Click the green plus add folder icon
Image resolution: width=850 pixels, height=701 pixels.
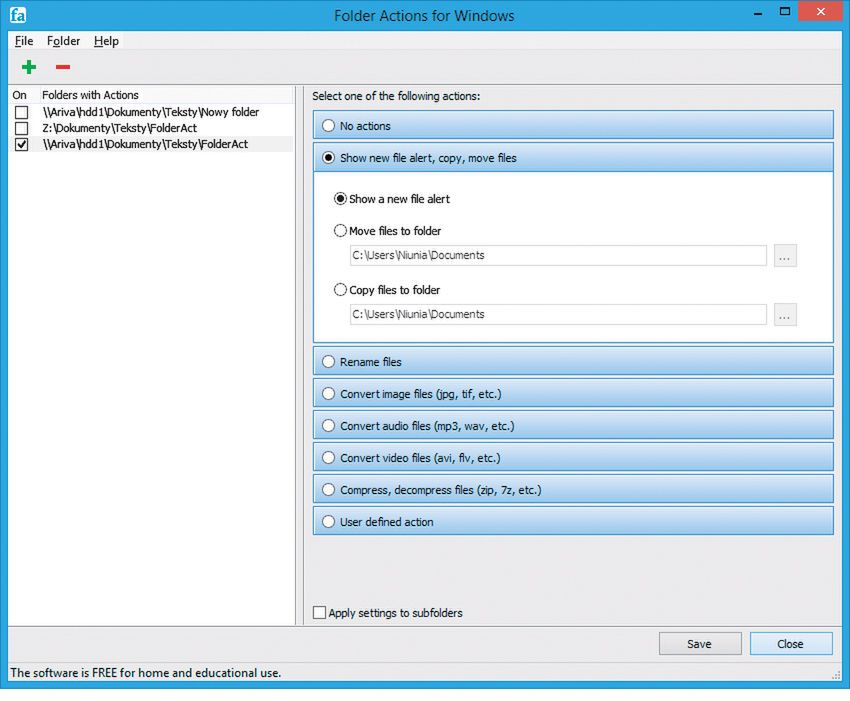coord(29,67)
